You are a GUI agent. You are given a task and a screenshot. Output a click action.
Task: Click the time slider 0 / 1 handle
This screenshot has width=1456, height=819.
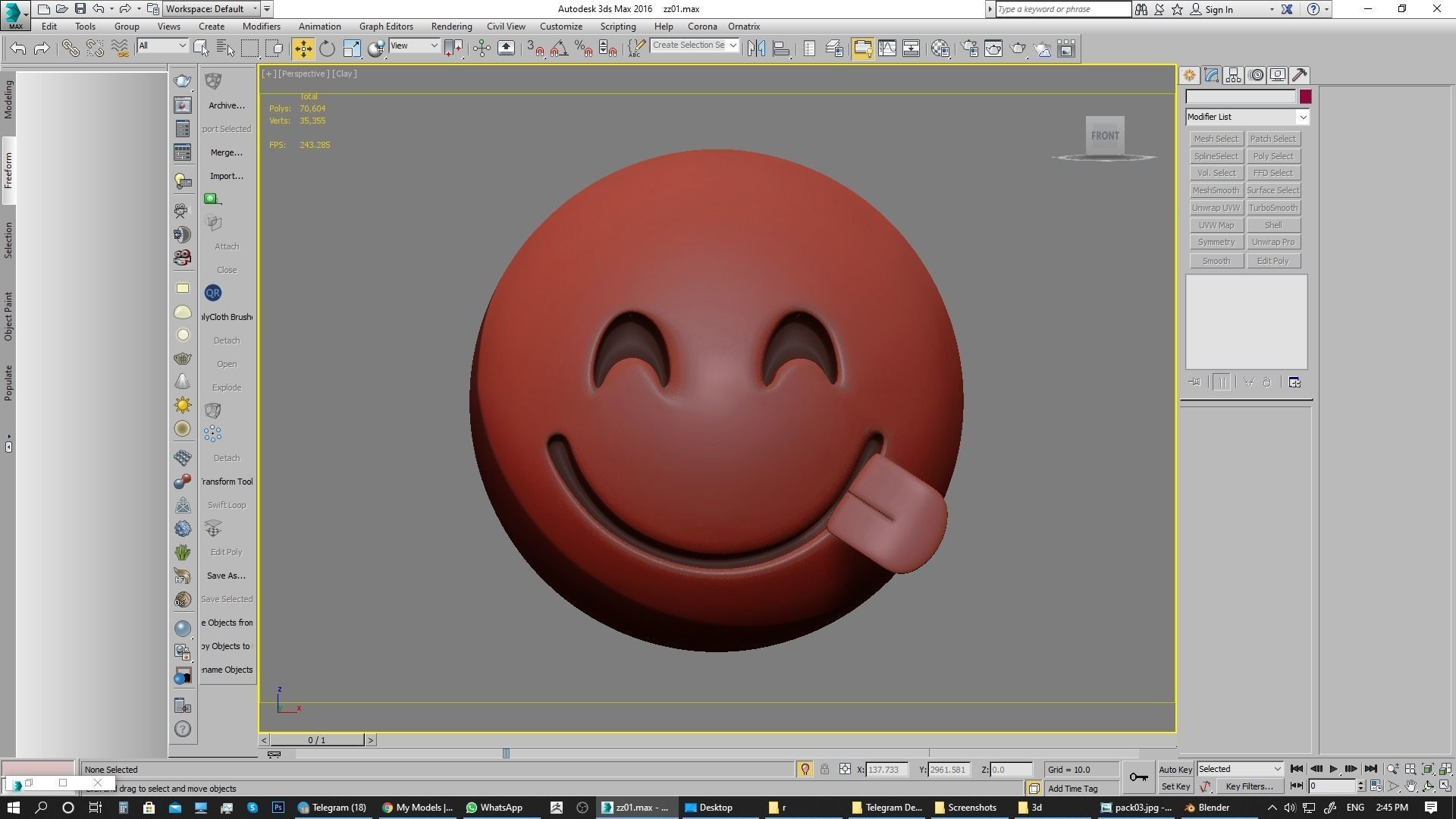tap(317, 740)
